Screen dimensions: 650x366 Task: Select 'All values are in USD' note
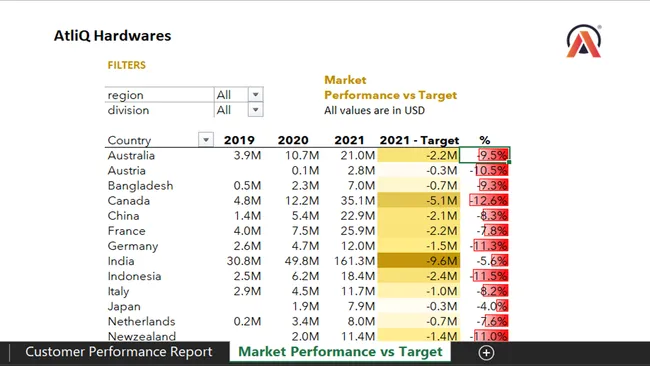click(x=374, y=110)
